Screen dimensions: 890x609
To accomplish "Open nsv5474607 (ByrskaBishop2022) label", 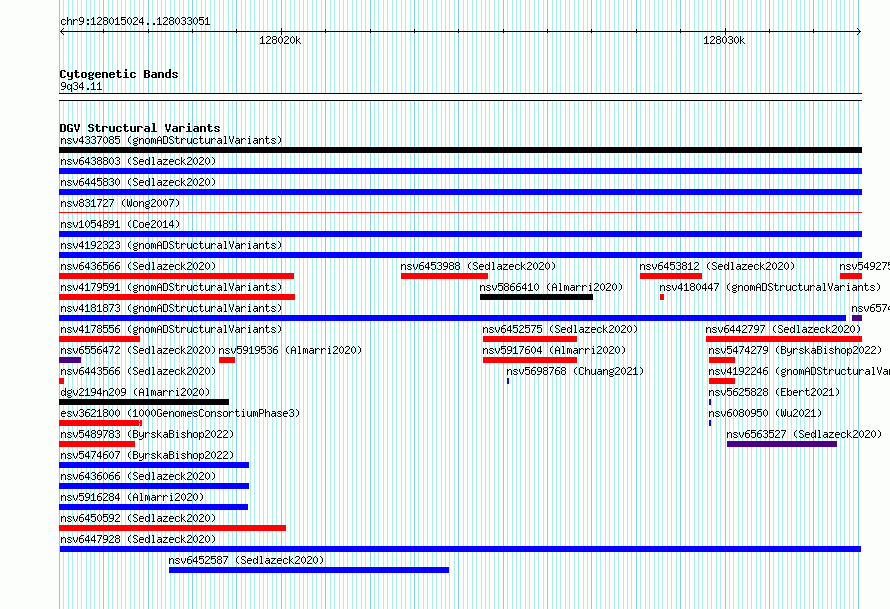I will (147, 455).
